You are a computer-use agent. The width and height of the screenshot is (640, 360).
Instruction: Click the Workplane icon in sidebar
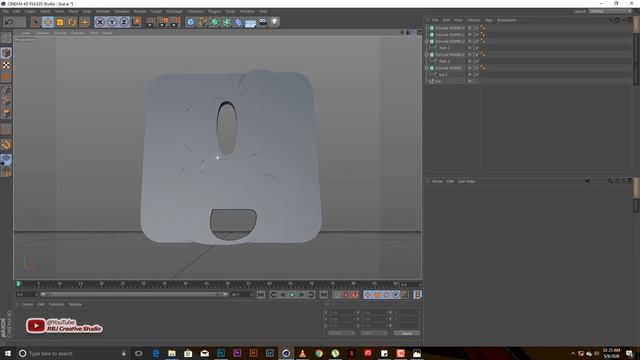pos(6,160)
